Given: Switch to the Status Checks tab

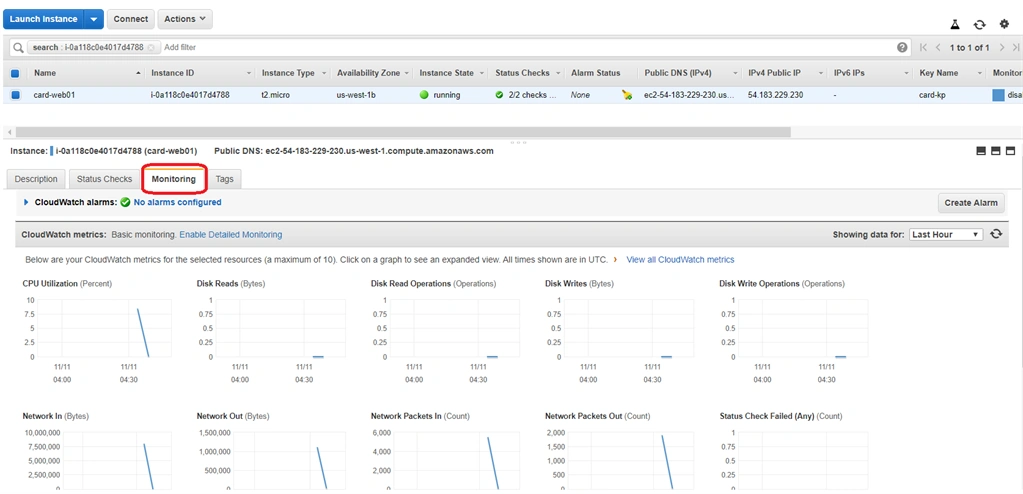Looking at the screenshot, I should click(x=104, y=179).
